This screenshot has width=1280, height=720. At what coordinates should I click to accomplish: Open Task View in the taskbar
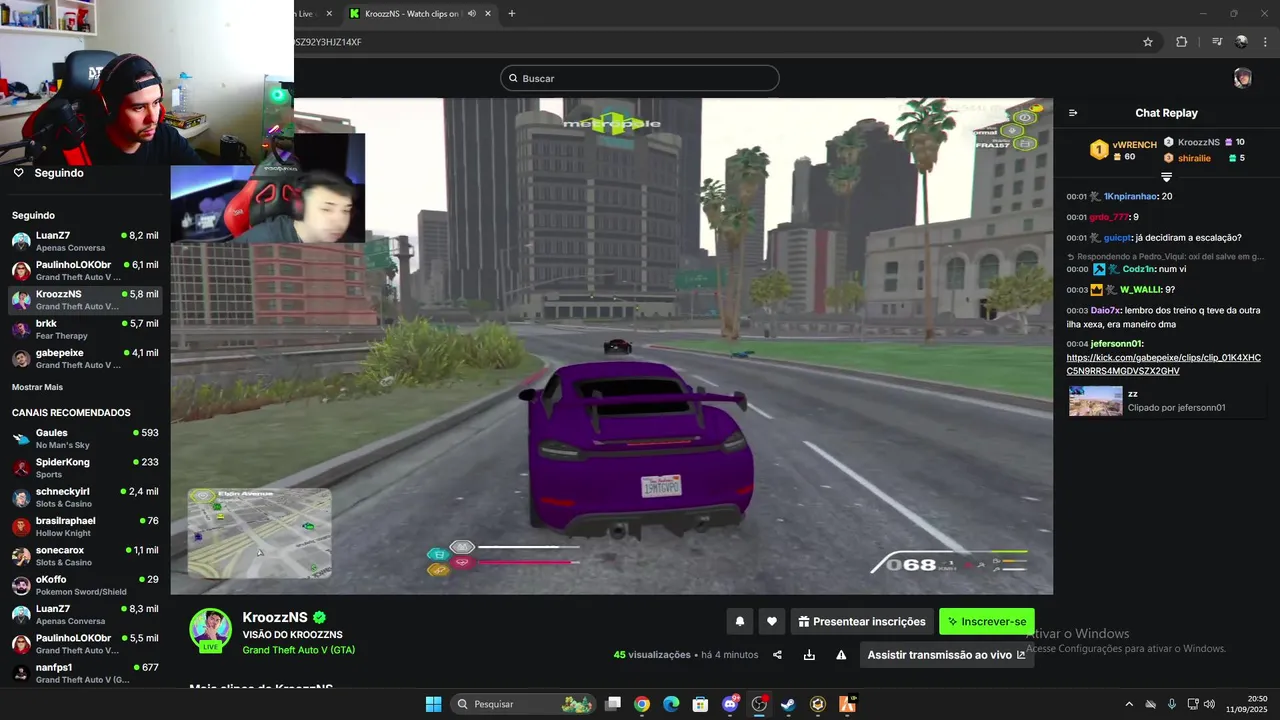coord(613,704)
